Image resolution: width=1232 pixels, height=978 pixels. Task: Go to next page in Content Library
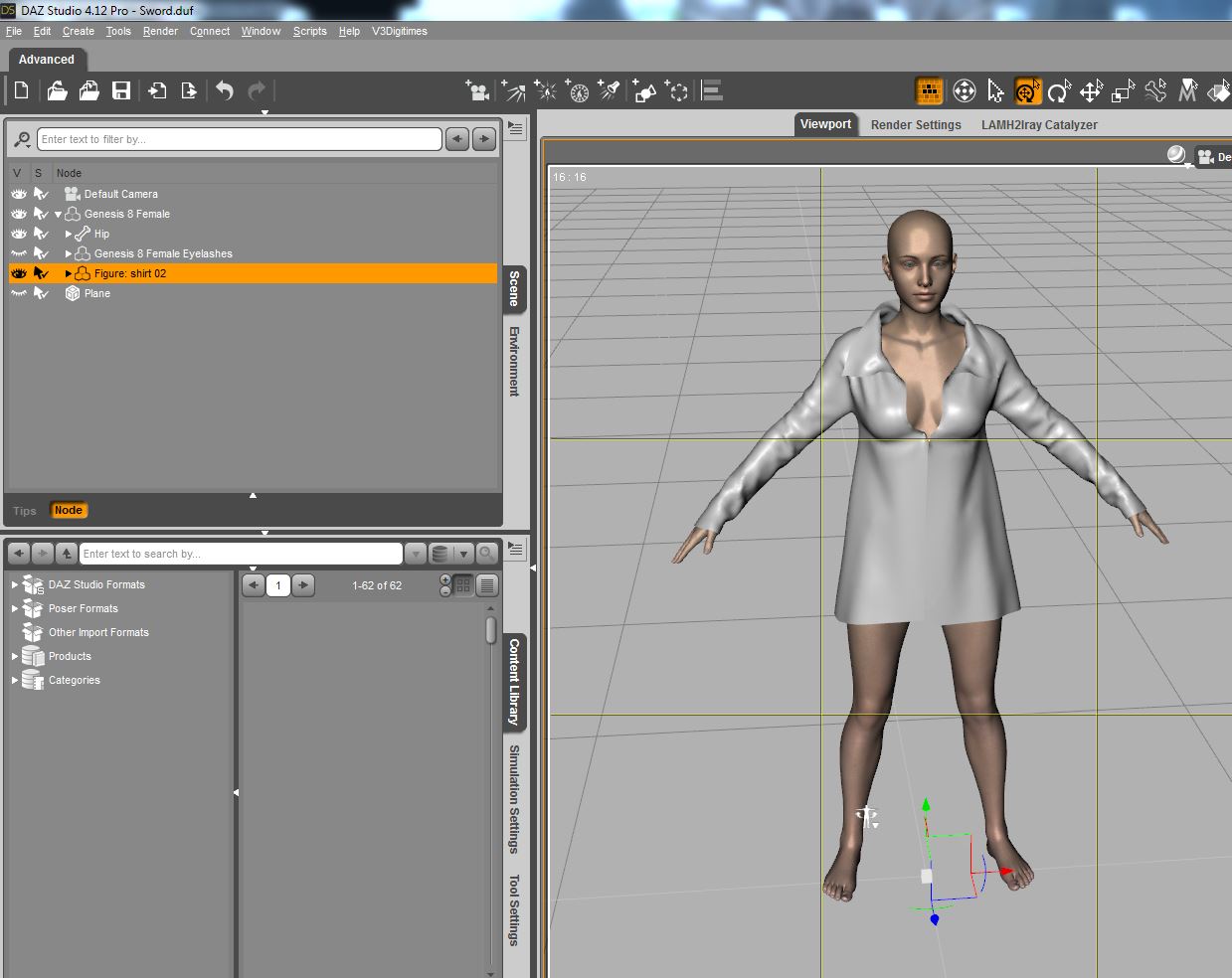[304, 585]
